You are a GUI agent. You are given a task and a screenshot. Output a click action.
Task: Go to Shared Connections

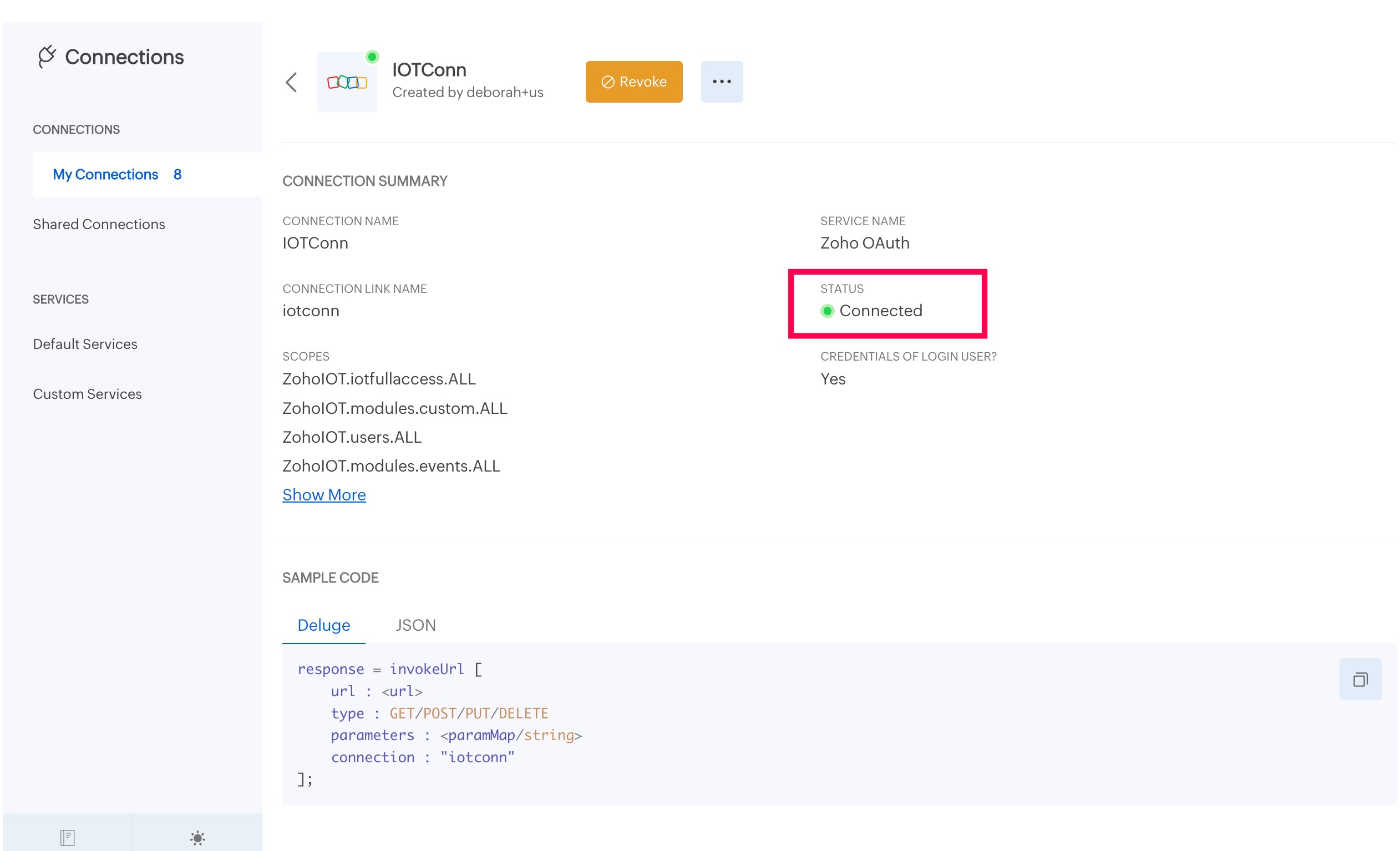coord(99,224)
